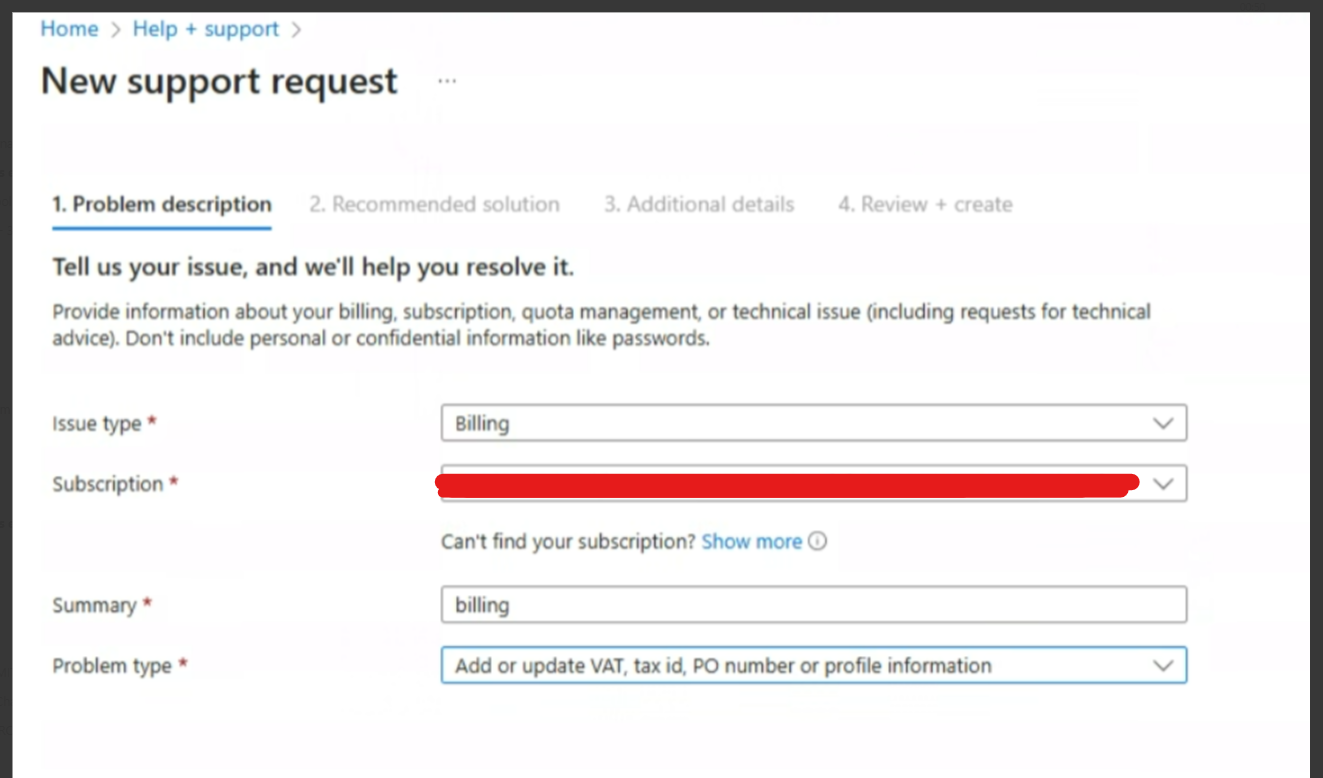This screenshot has width=1323, height=778.
Task: Navigate to Home in the breadcrumb
Action: 69,29
